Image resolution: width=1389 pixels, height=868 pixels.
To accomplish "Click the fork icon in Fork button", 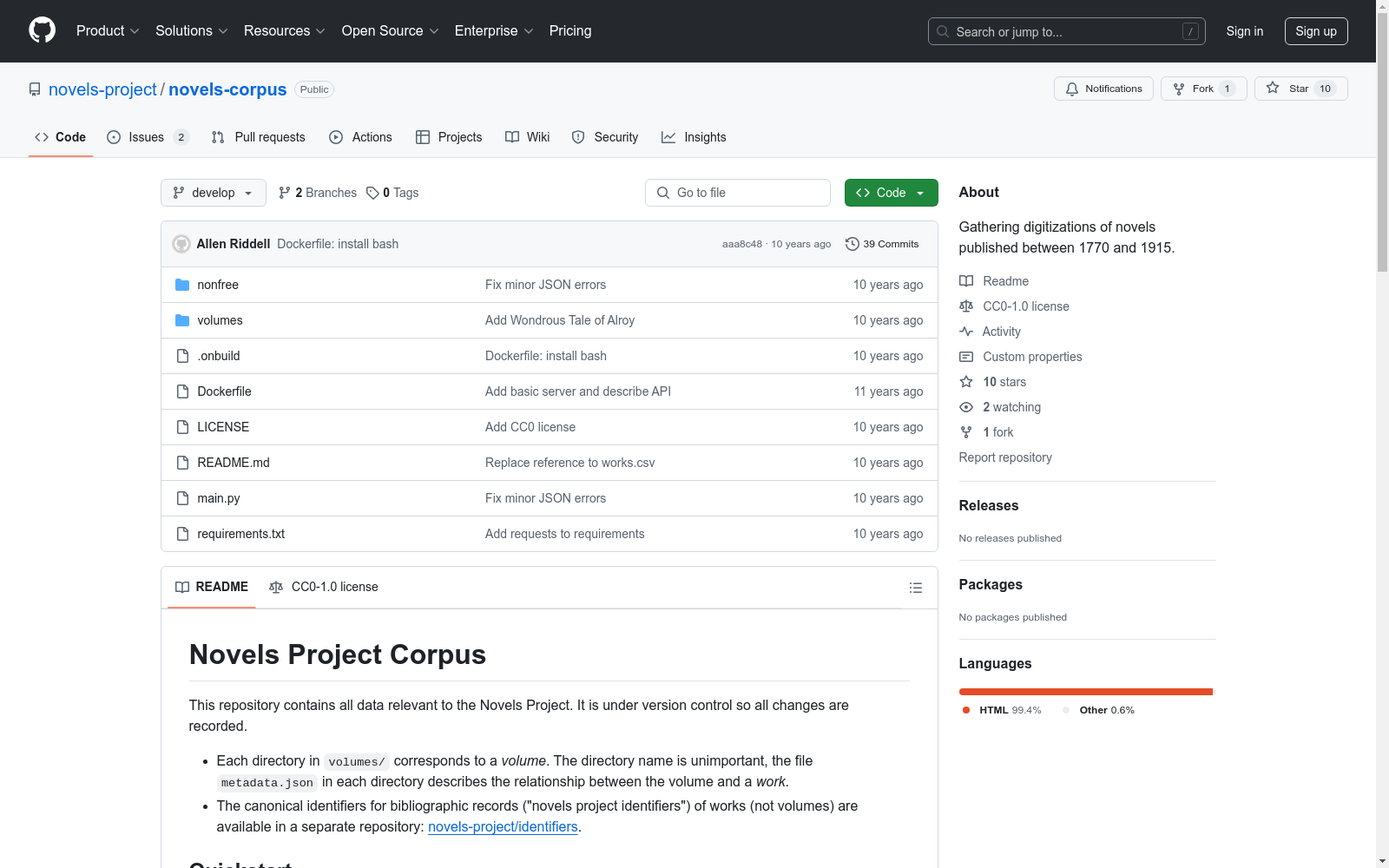I will click(x=1179, y=89).
